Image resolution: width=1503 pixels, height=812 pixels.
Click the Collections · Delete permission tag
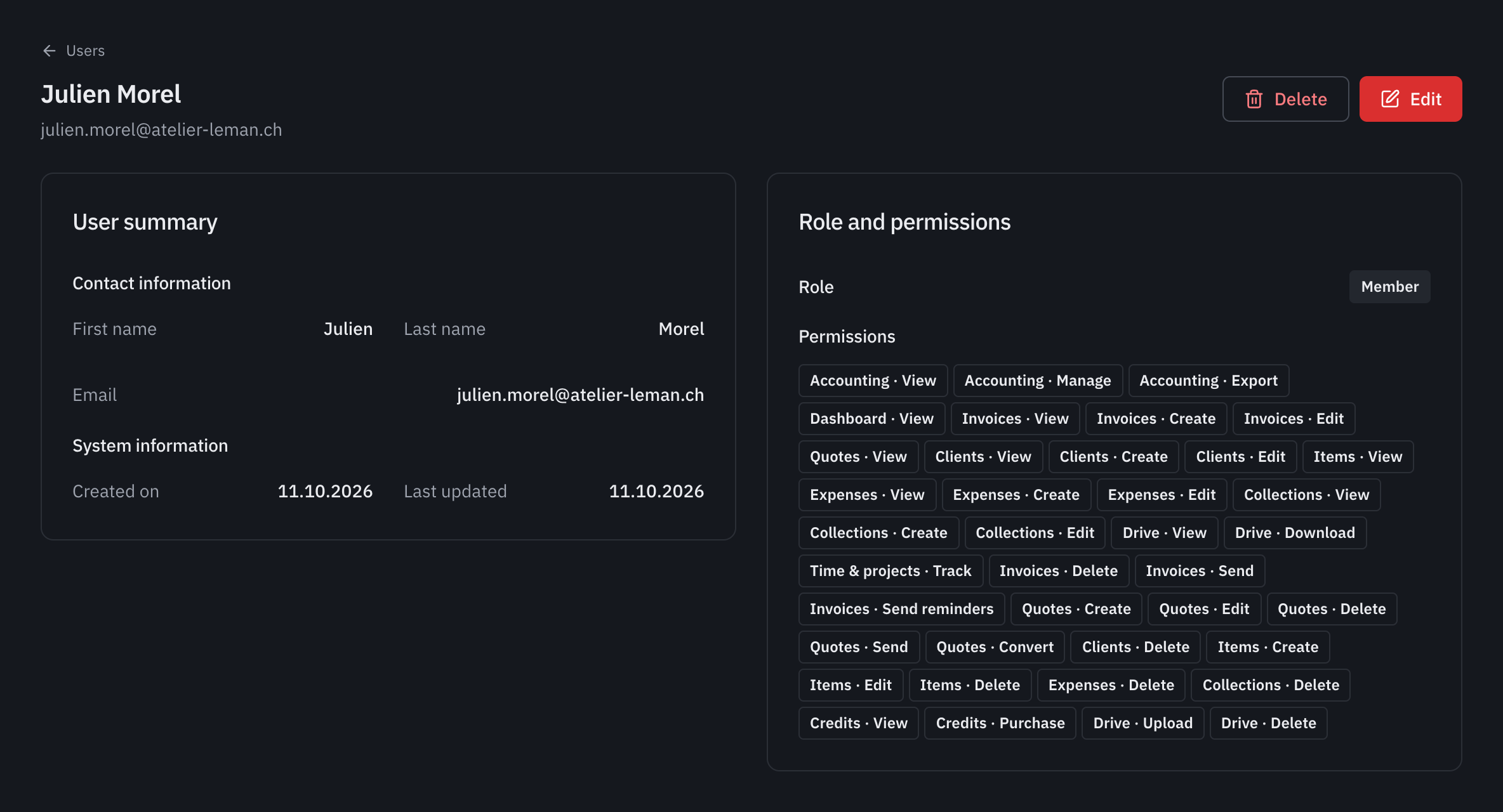pos(1271,685)
